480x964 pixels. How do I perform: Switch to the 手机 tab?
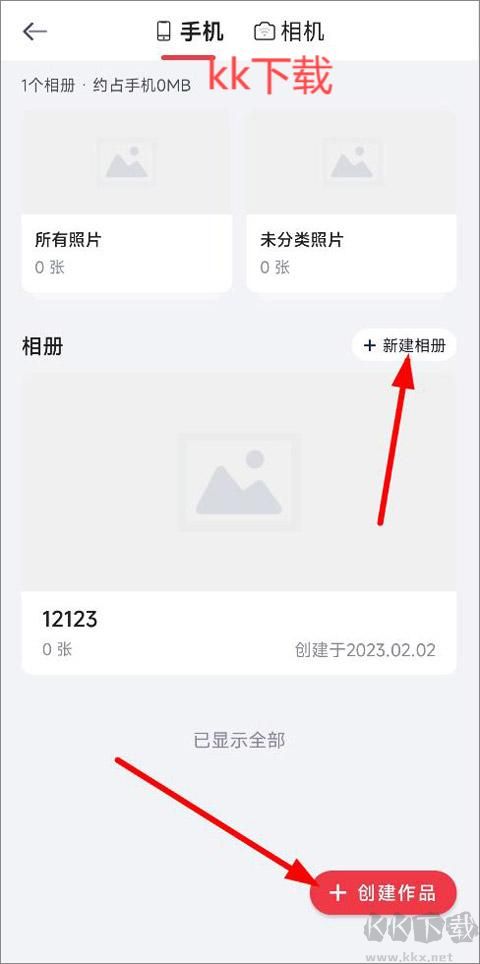[191, 31]
